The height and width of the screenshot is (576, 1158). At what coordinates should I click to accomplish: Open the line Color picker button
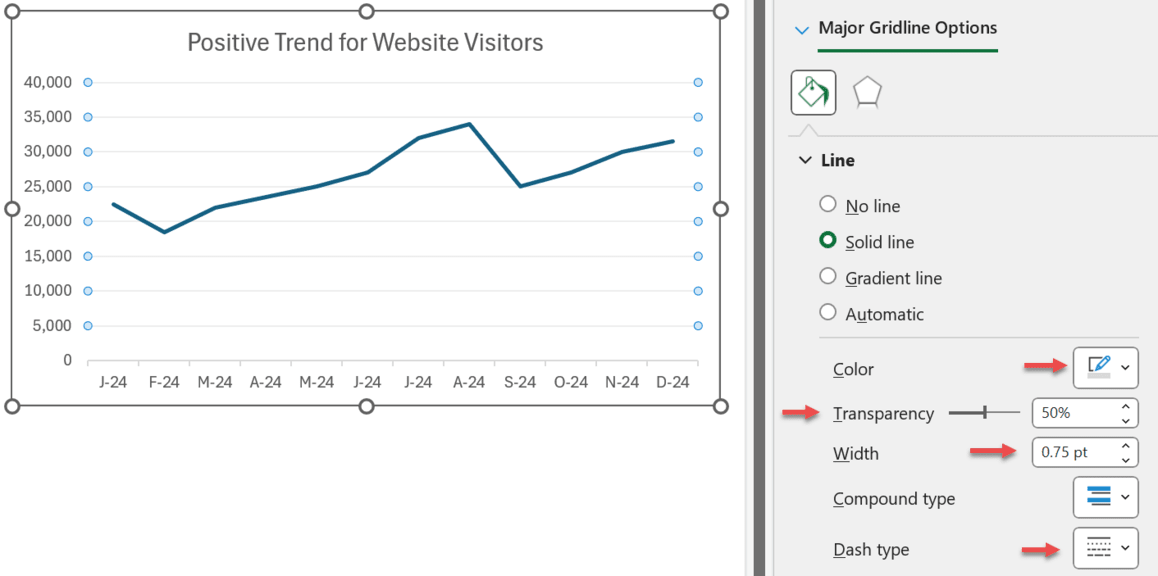1105,368
